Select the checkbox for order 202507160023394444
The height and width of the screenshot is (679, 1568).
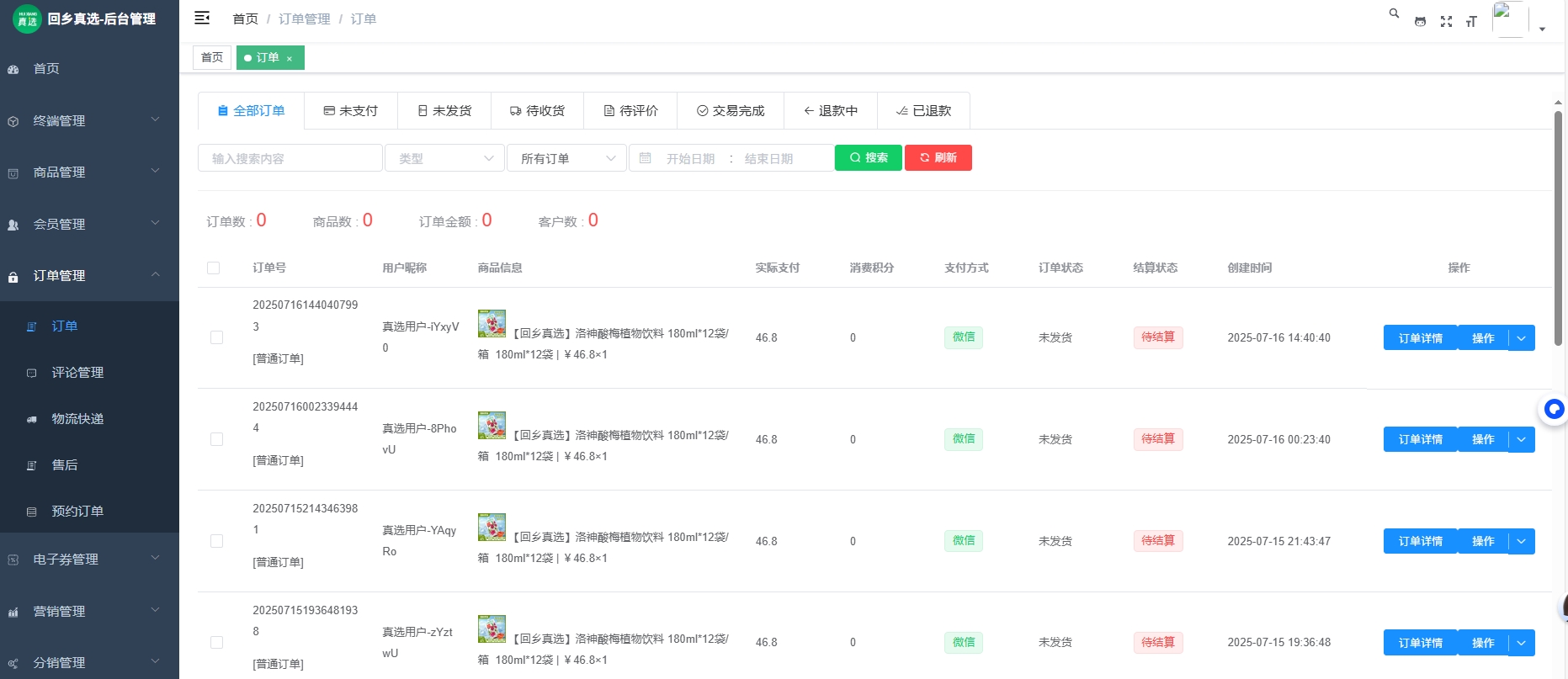[216, 439]
